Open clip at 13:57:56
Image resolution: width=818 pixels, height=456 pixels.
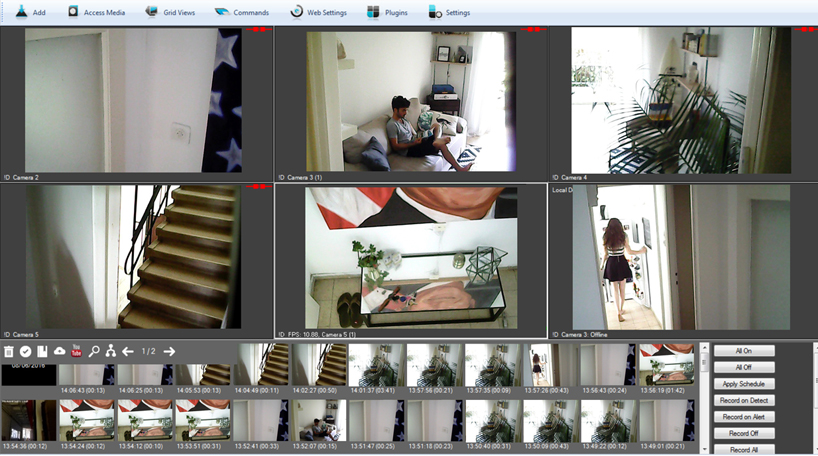(435, 365)
